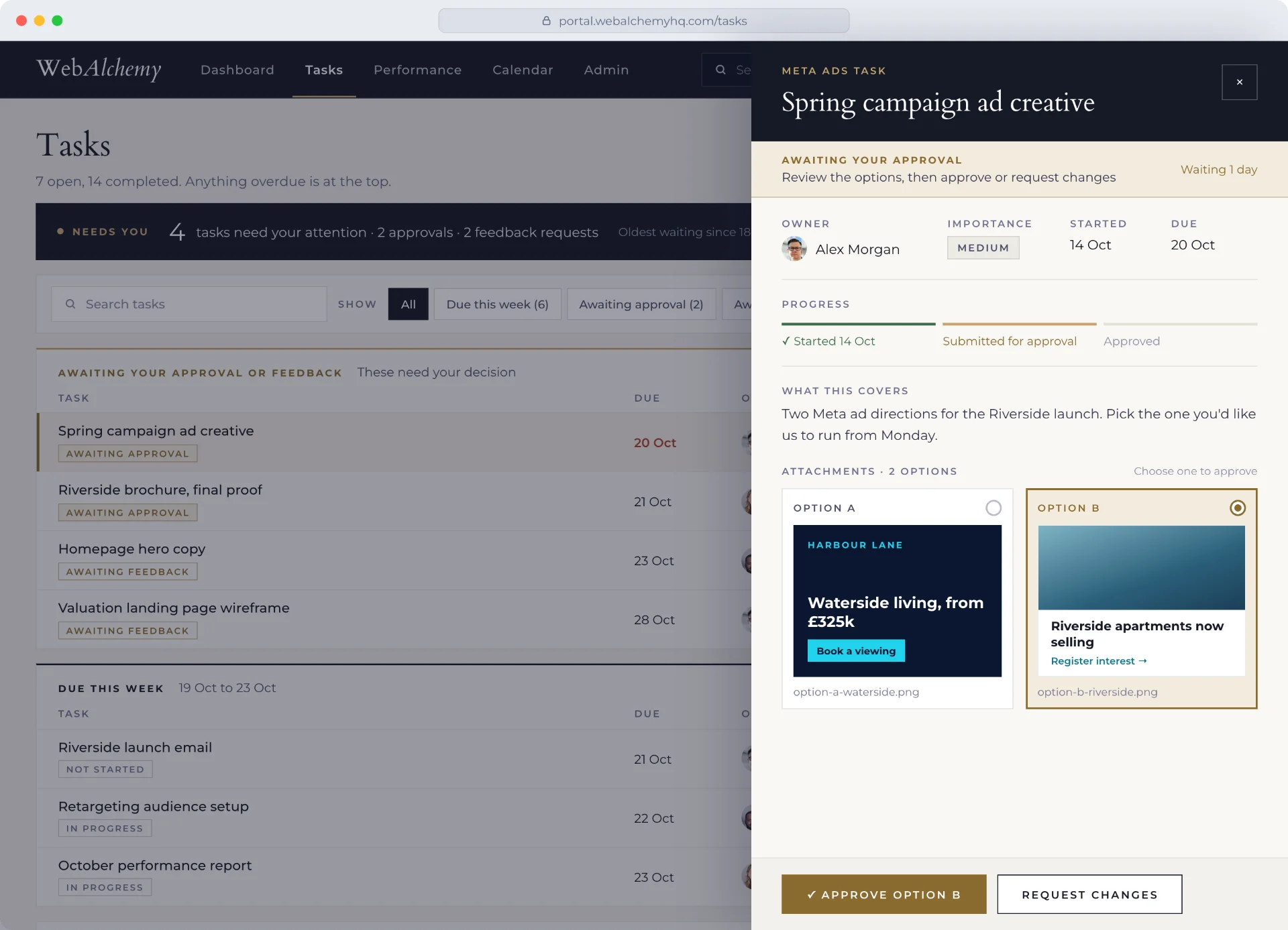The width and height of the screenshot is (1288, 930).
Task: Select the Option B radio button
Action: [x=1238, y=508]
